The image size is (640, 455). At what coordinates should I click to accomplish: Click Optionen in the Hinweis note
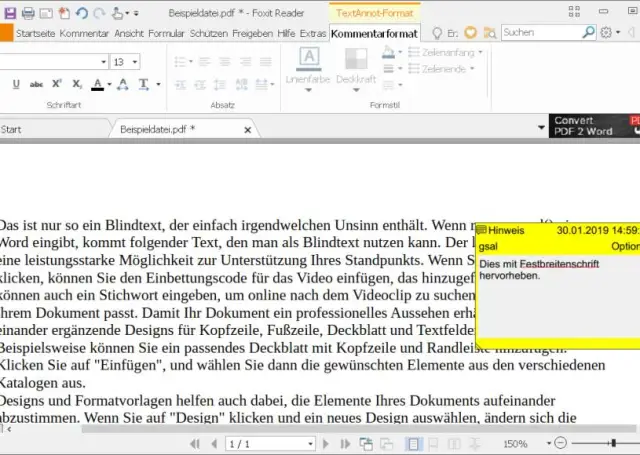625,245
